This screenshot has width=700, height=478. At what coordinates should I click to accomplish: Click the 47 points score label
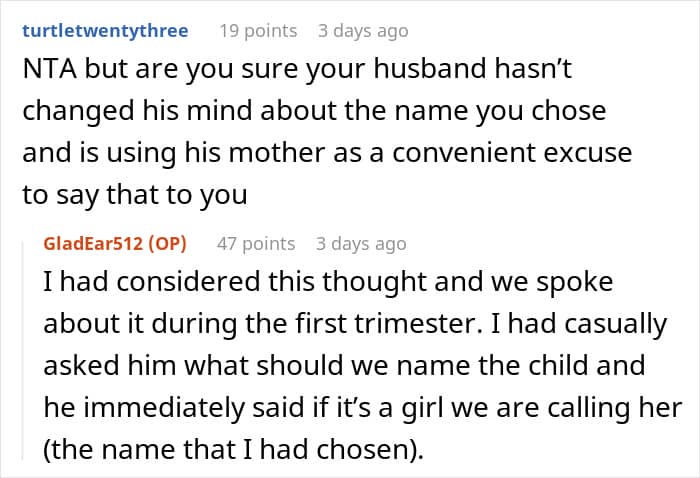256,244
